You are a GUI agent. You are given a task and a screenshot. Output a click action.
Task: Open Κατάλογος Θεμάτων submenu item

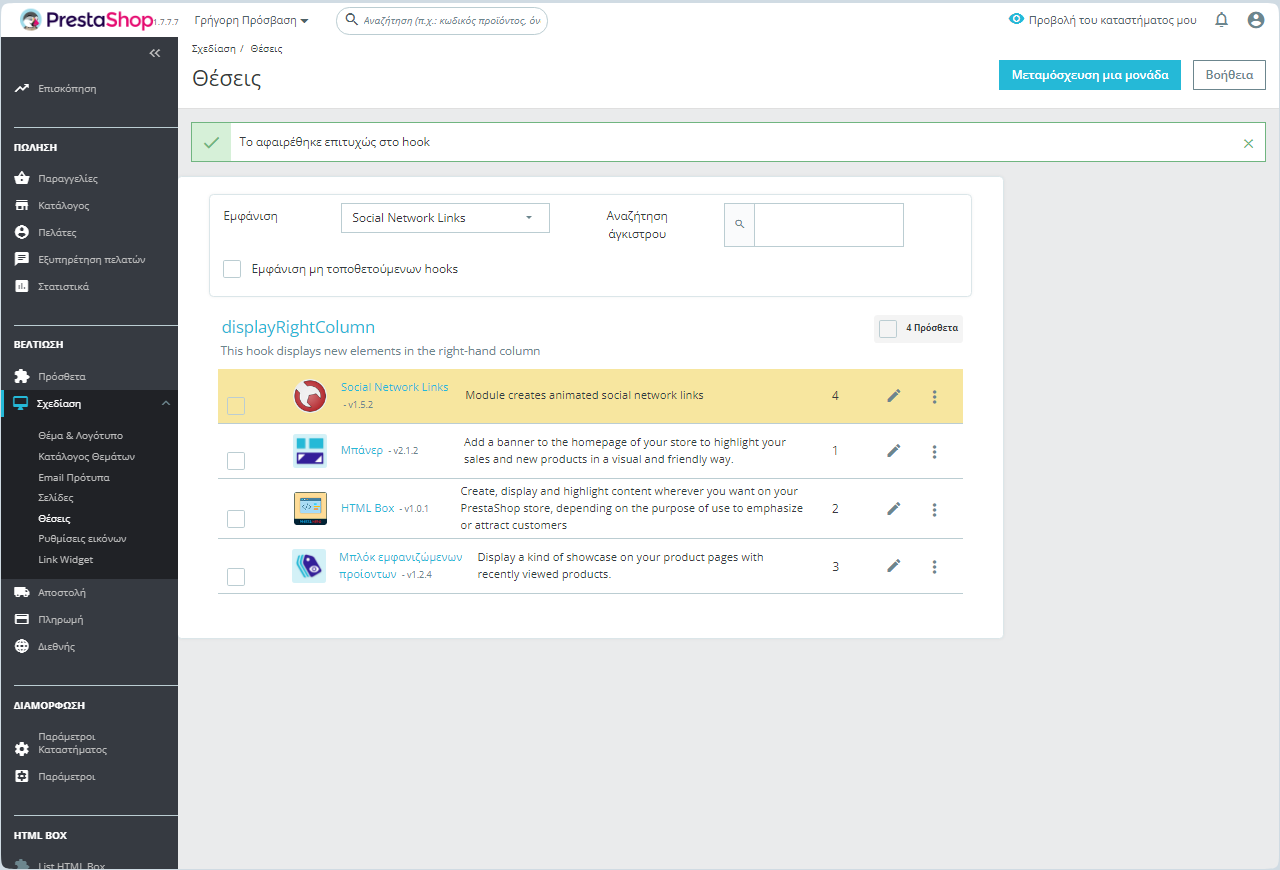point(86,456)
